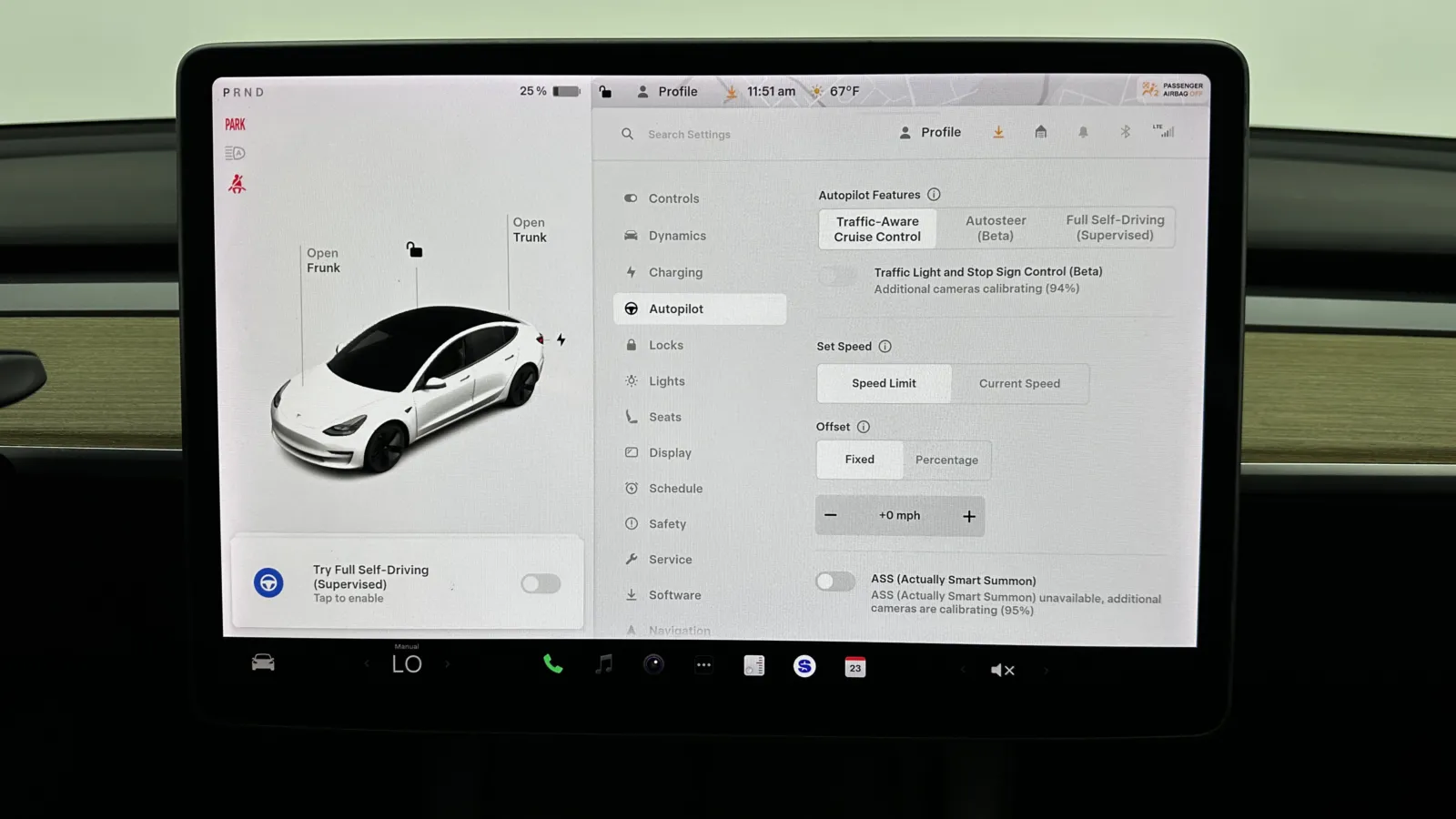Tap the three-dots app launcher

pyautogui.click(x=703, y=665)
